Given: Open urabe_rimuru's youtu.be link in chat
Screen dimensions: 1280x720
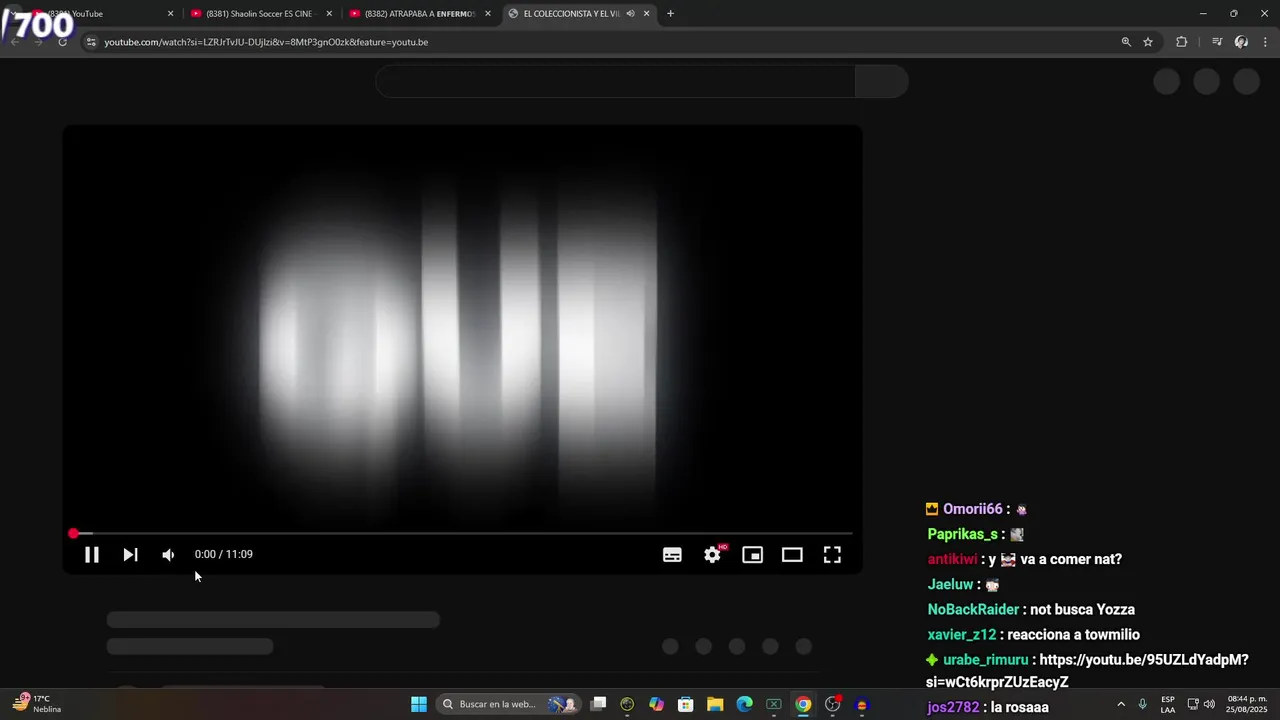Looking at the screenshot, I should pos(1087,671).
